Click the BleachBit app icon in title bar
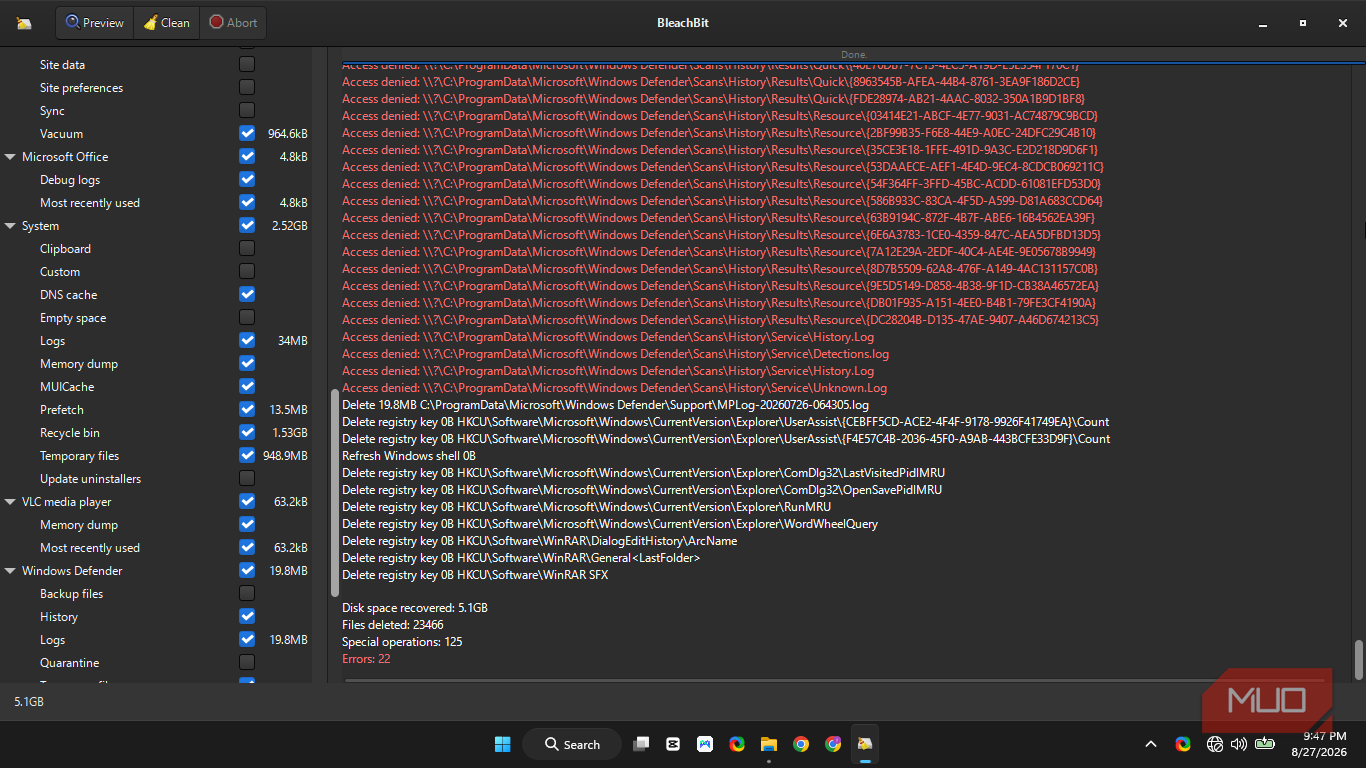This screenshot has width=1366, height=768. click(24, 23)
